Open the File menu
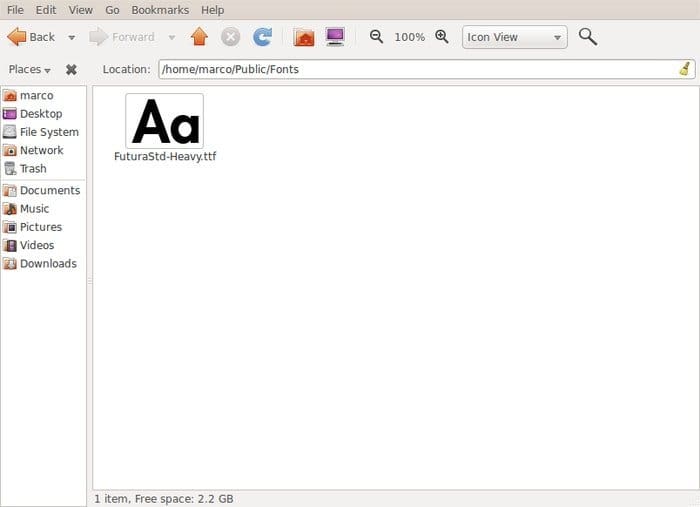The width and height of the screenshot is (700, 507). [15, 10]
